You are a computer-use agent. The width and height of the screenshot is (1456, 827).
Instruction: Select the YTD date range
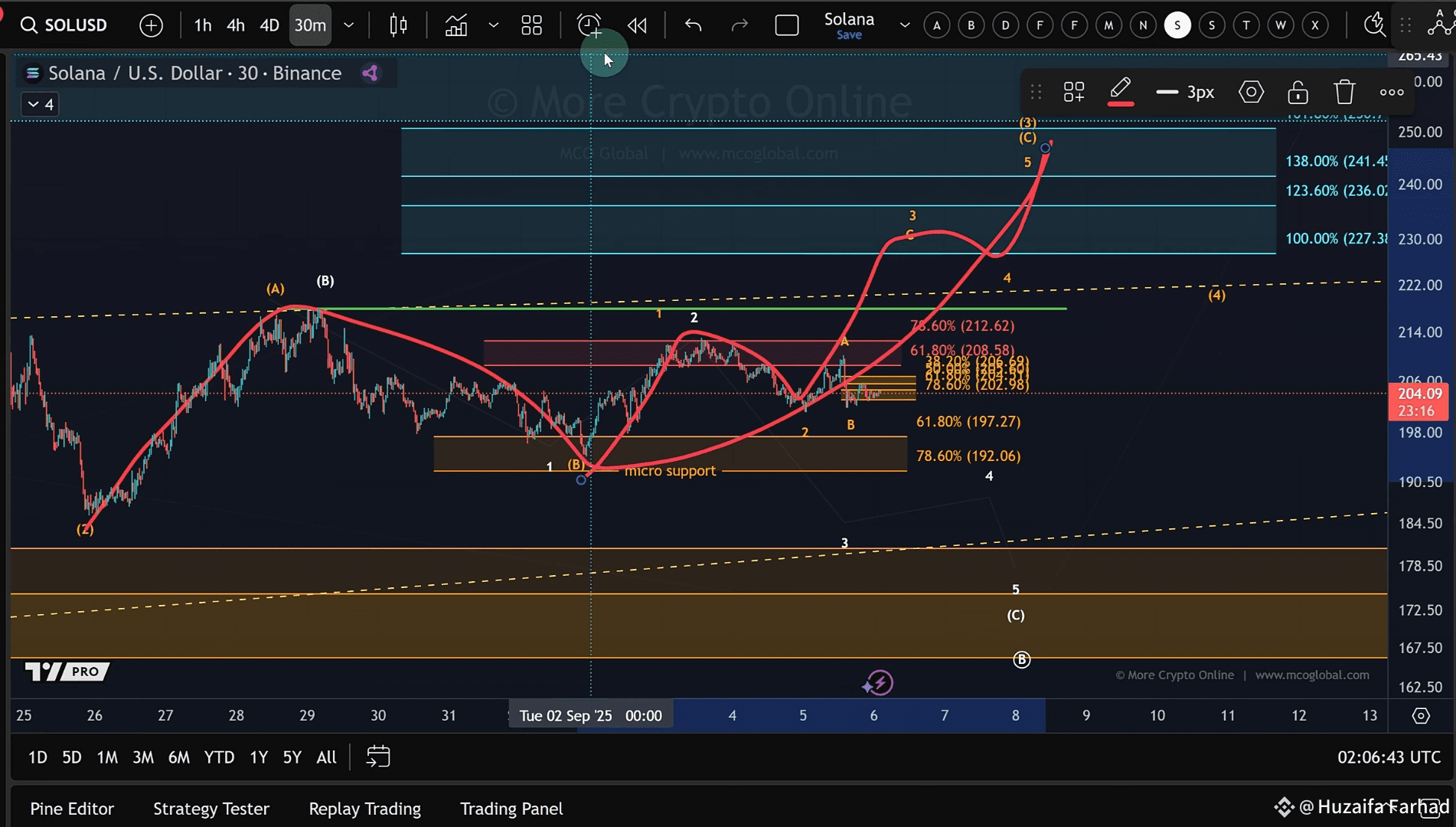click(219, 757)
